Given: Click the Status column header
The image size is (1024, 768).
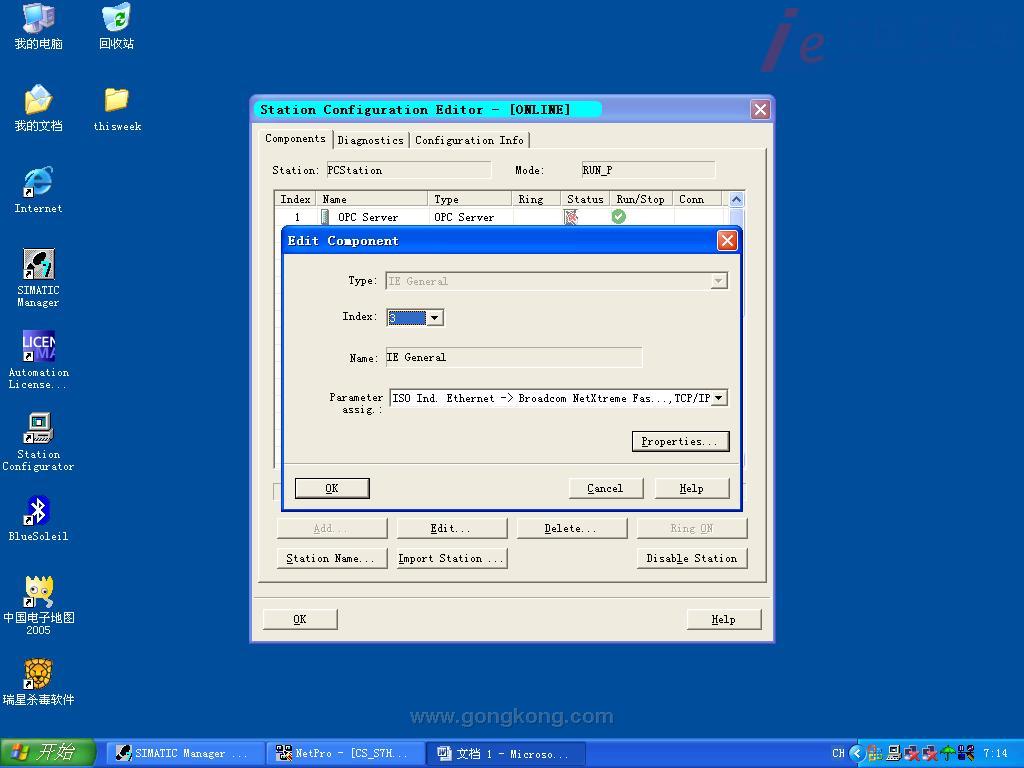Looking at the screenshot, I should click(585, 199).
